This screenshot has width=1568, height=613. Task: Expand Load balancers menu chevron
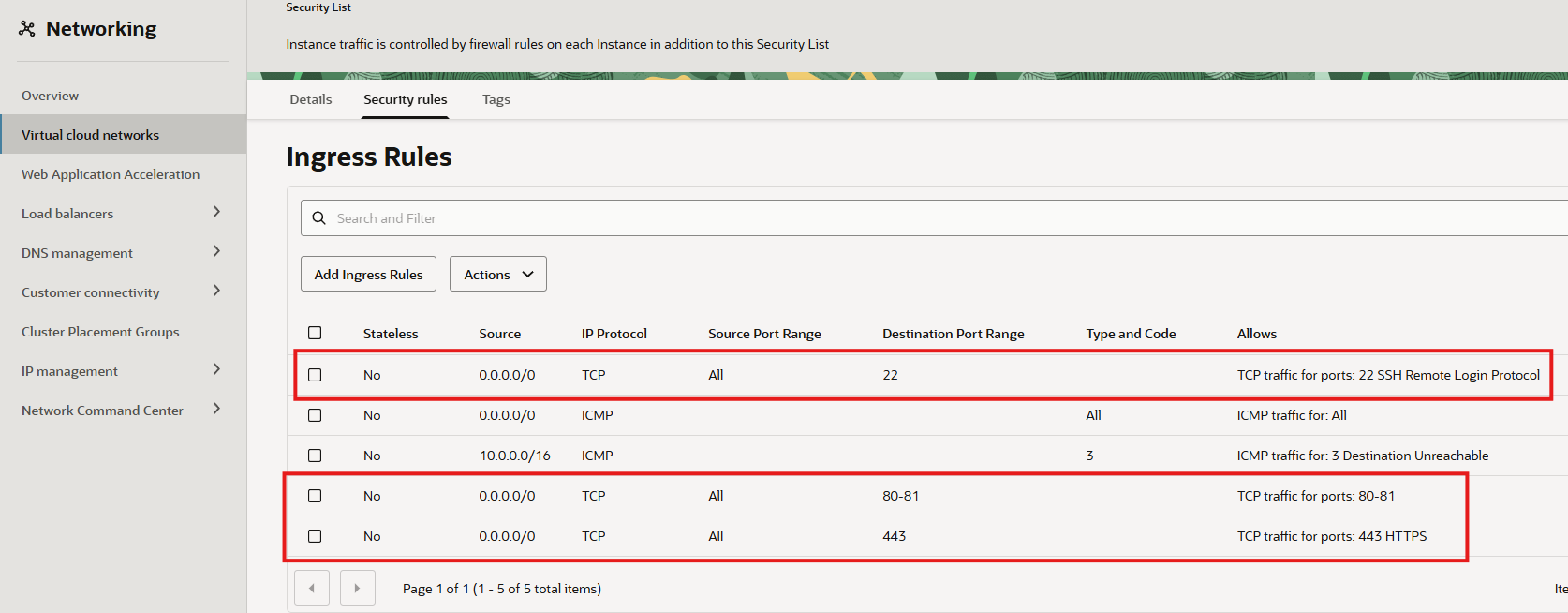pos(216,213)
